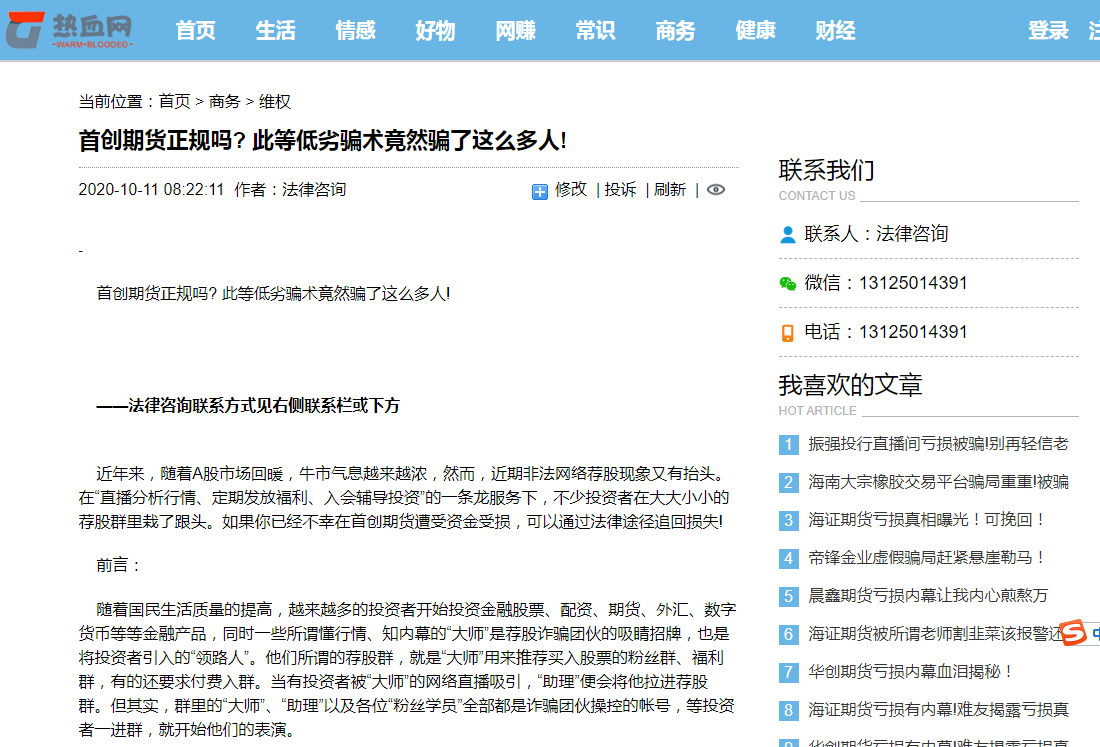Image resolution: width=1100 pixels, height=747 pixels.
Task: Click the 刷新 refresh link
Action: [669, 189]
